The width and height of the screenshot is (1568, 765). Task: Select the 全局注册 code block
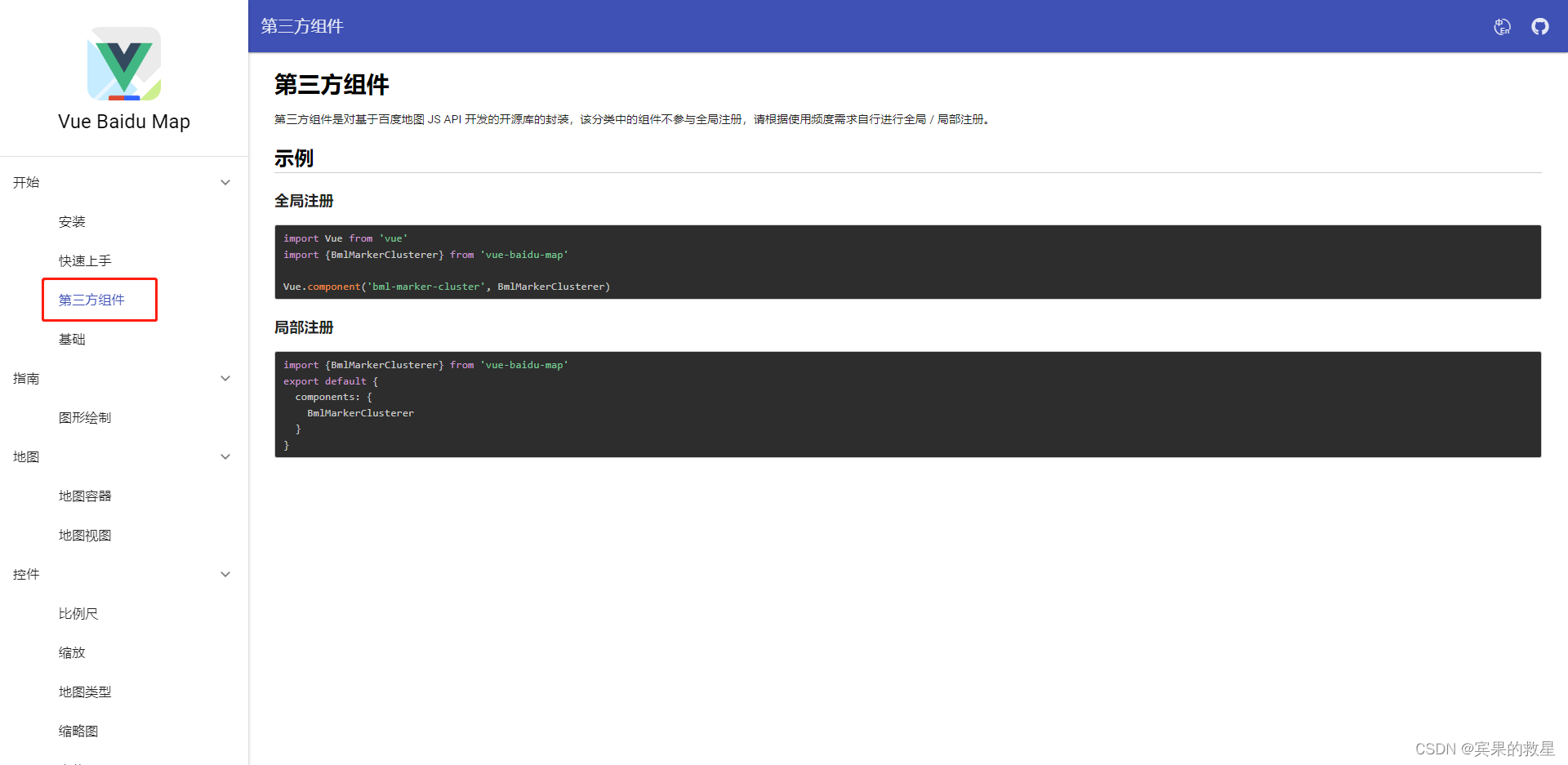[906, 262]
